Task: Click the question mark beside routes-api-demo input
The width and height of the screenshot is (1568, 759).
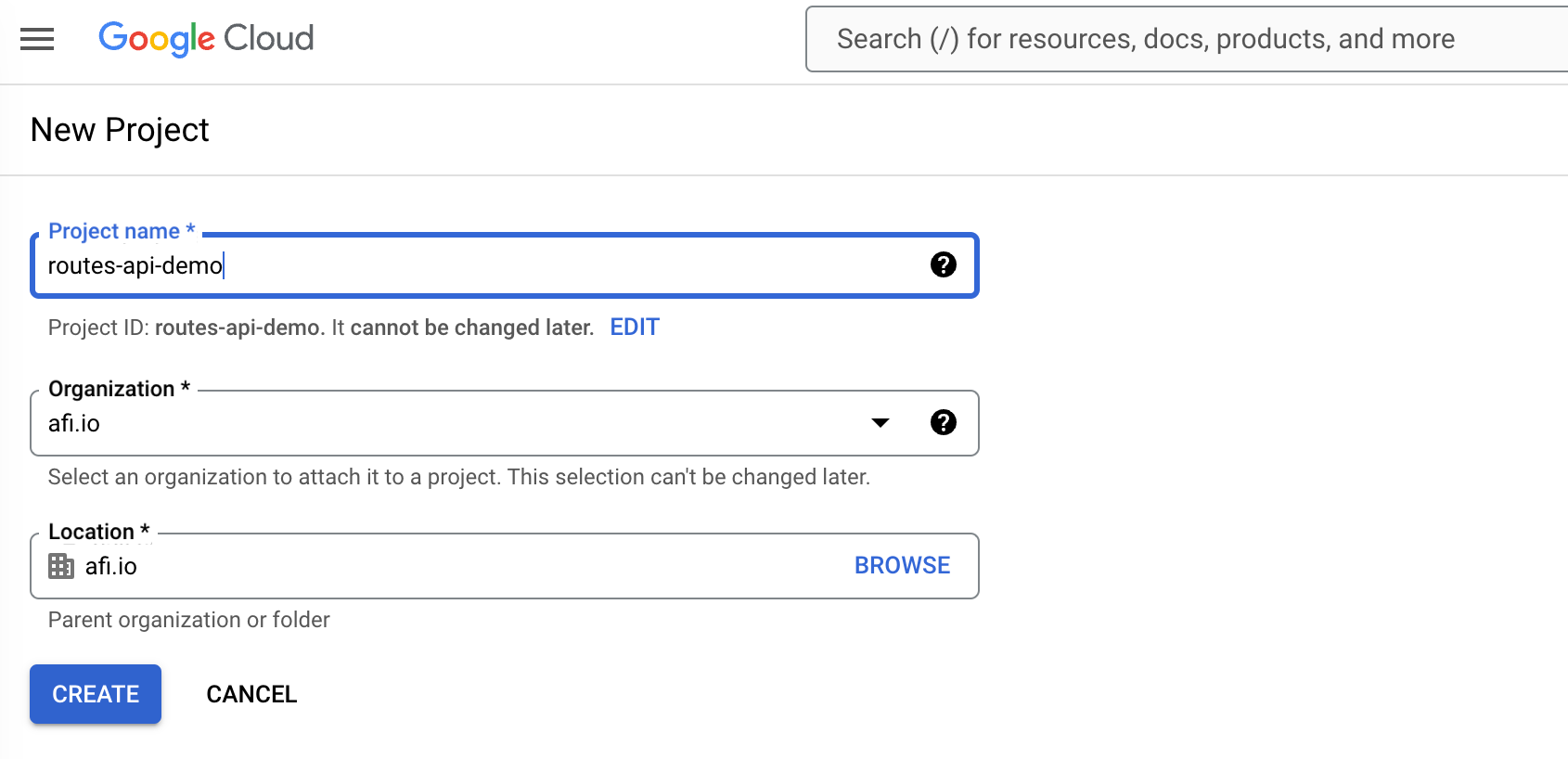Action: [x=944, y=264]
